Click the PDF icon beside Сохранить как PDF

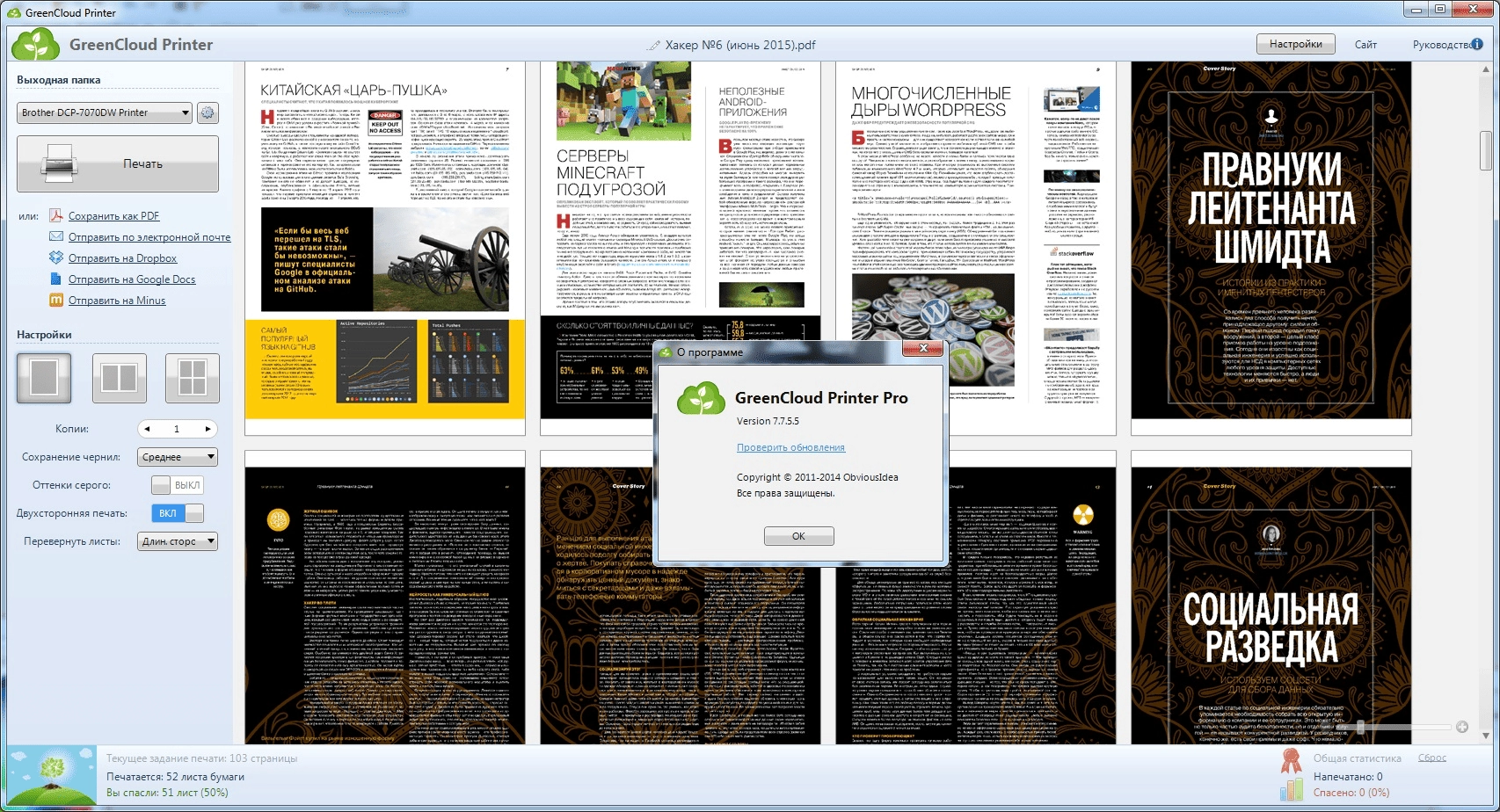[56, 215]
